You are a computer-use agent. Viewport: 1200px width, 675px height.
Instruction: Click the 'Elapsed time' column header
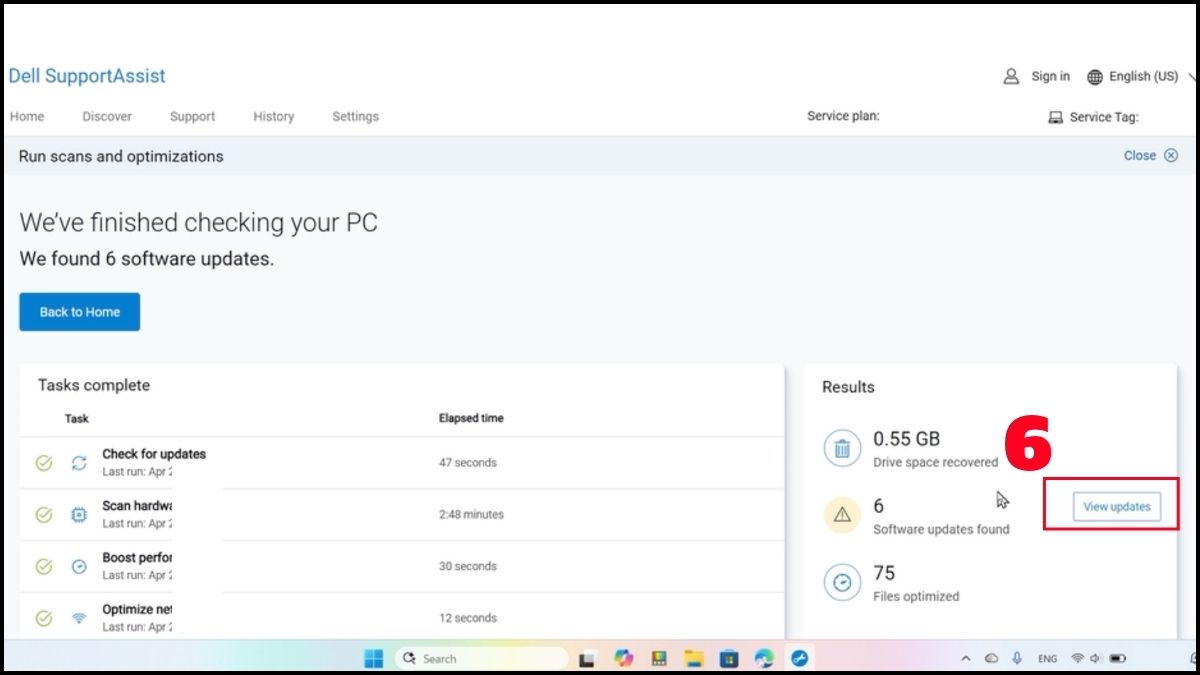[x=471, y=419]
